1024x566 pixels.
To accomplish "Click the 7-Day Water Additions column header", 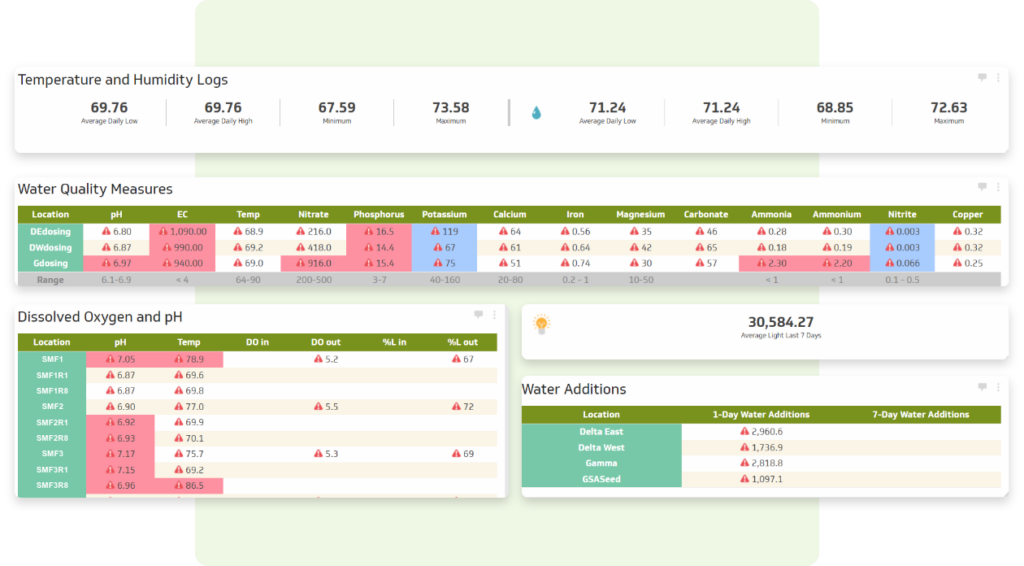I will pyautogui.click(x=920, y=414).
